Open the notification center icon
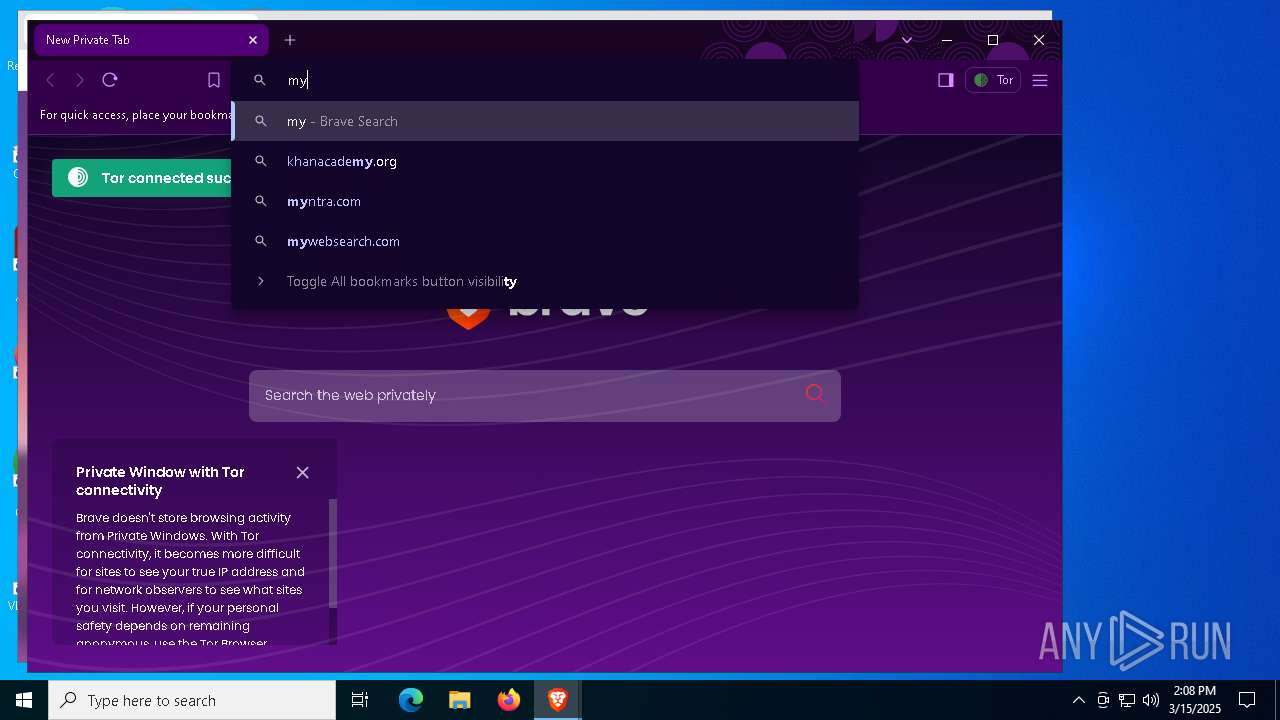The height and width of the screenshot is (720, 1280). click(1247, 700)
